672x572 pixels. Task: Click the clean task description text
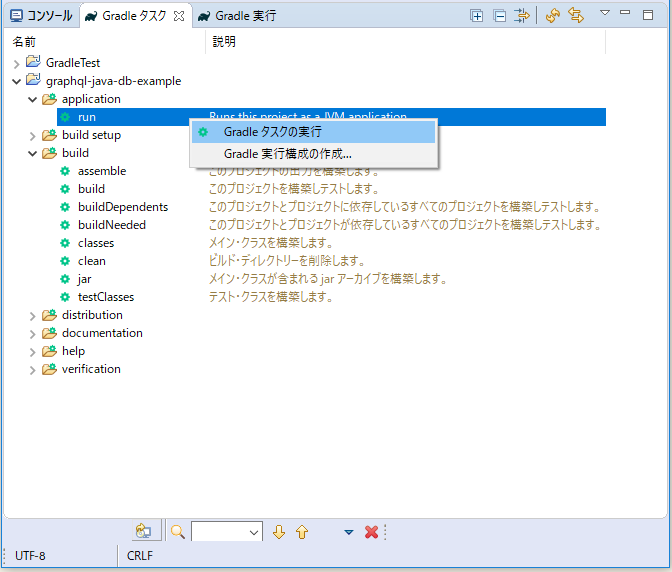pyautogui.click(x=287, y=261)
